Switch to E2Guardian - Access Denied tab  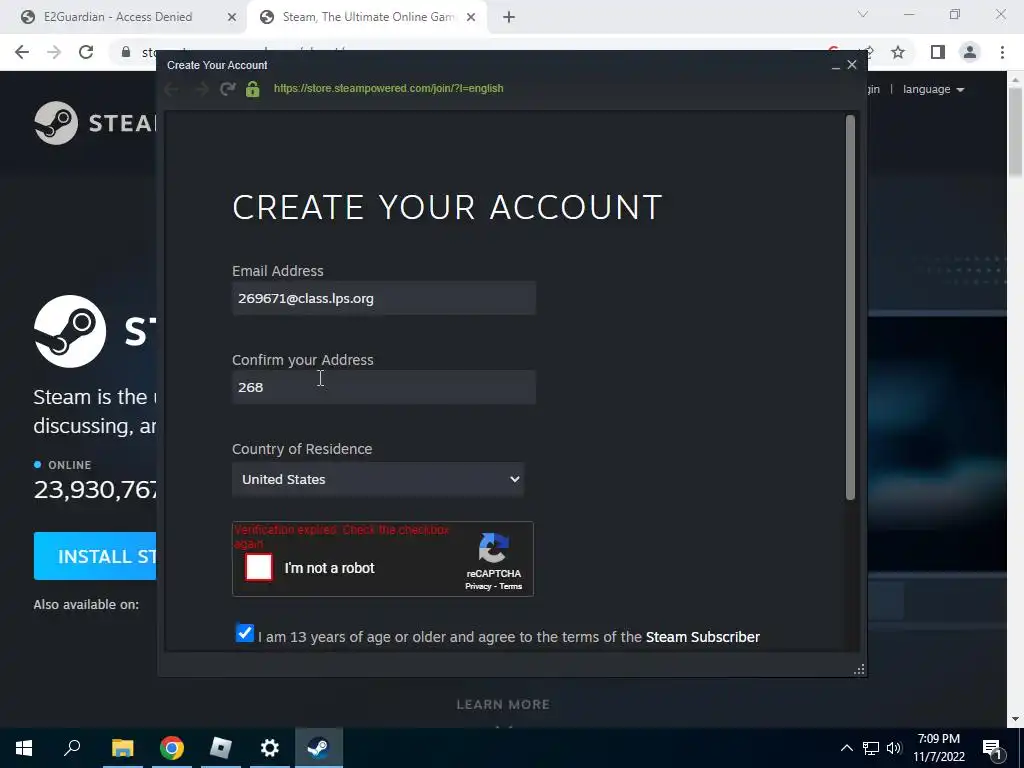(x=118, y=17)
